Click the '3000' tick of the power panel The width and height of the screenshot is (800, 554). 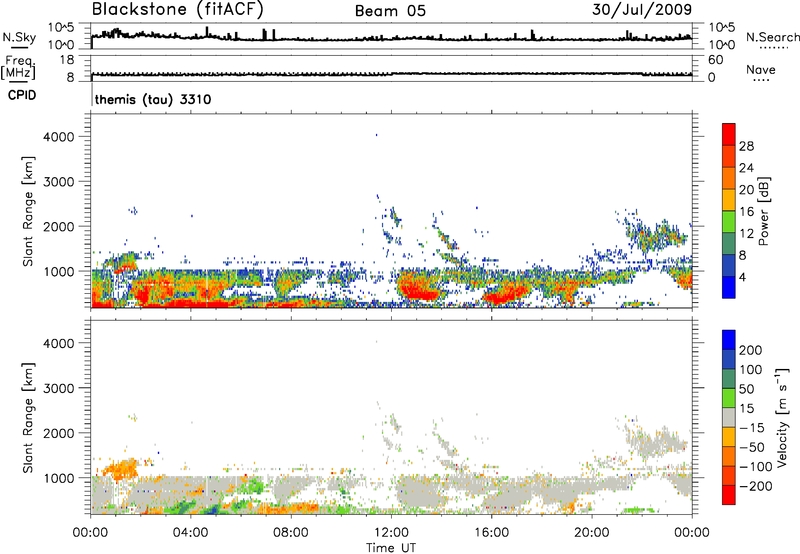pos(59,182)
